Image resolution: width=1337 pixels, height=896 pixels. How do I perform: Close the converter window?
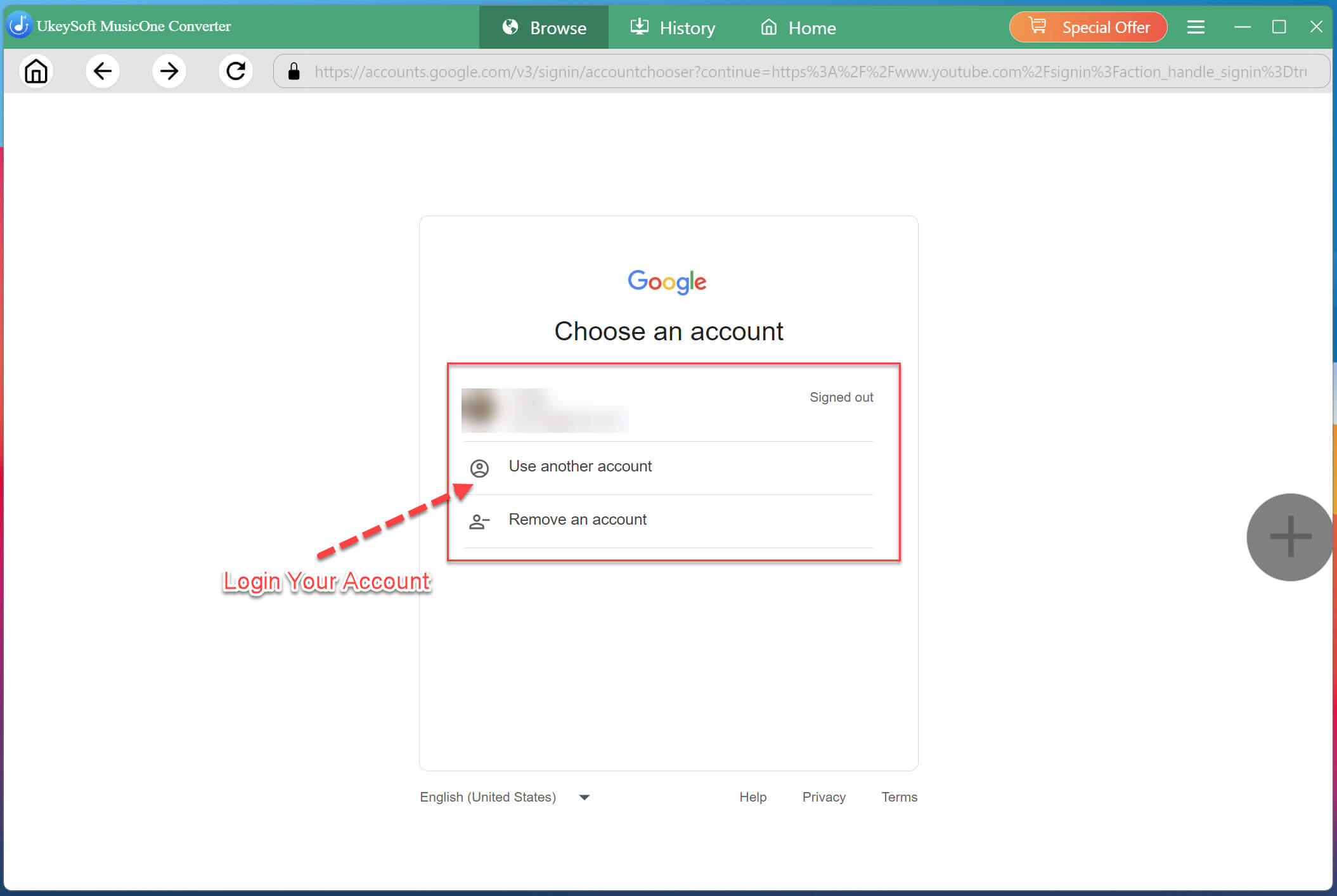1316,27
